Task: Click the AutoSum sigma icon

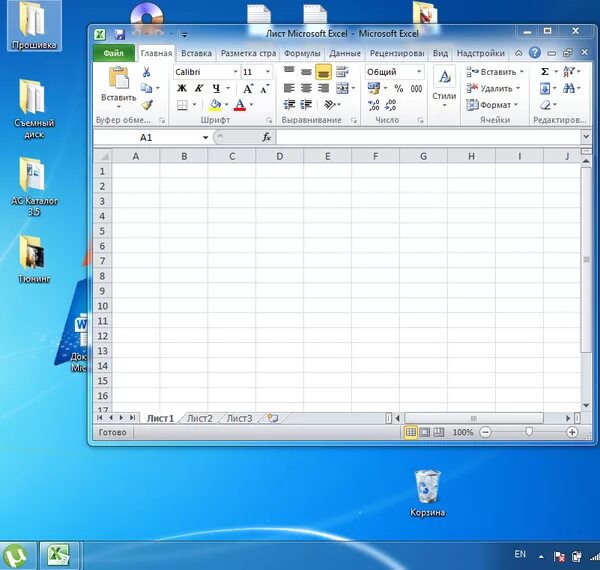Action: pyautogui.click(x=545, y=72)
